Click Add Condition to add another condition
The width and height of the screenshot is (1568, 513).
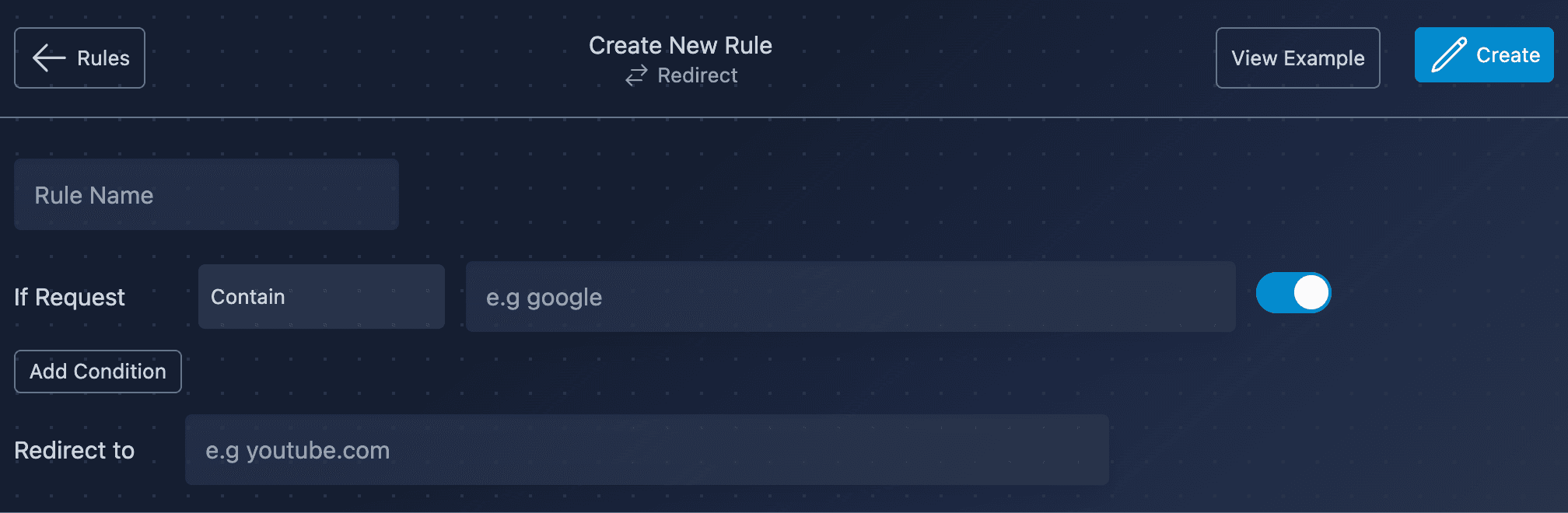[x=97, y=372]
